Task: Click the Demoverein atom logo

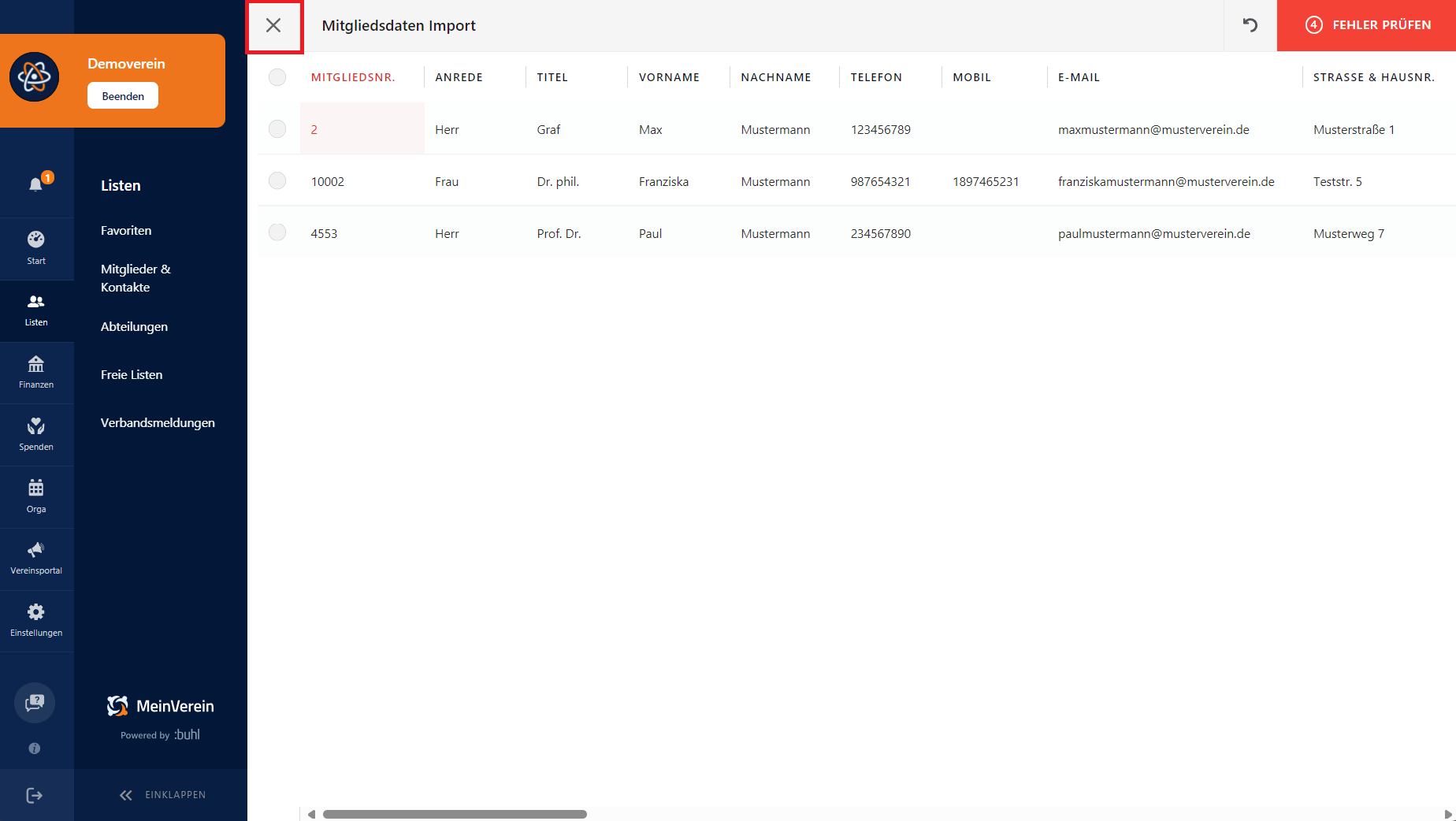Action: click(34, 77)
